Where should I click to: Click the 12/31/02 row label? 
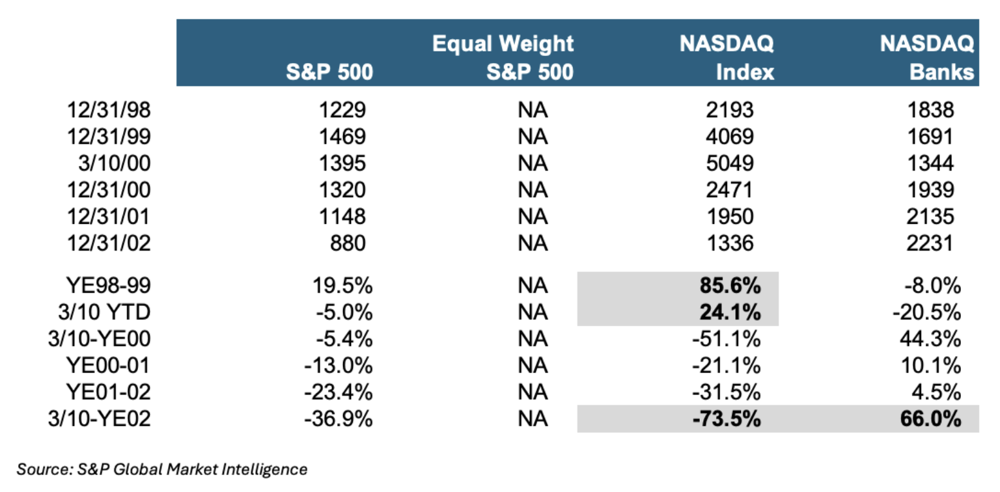(132, 243)
